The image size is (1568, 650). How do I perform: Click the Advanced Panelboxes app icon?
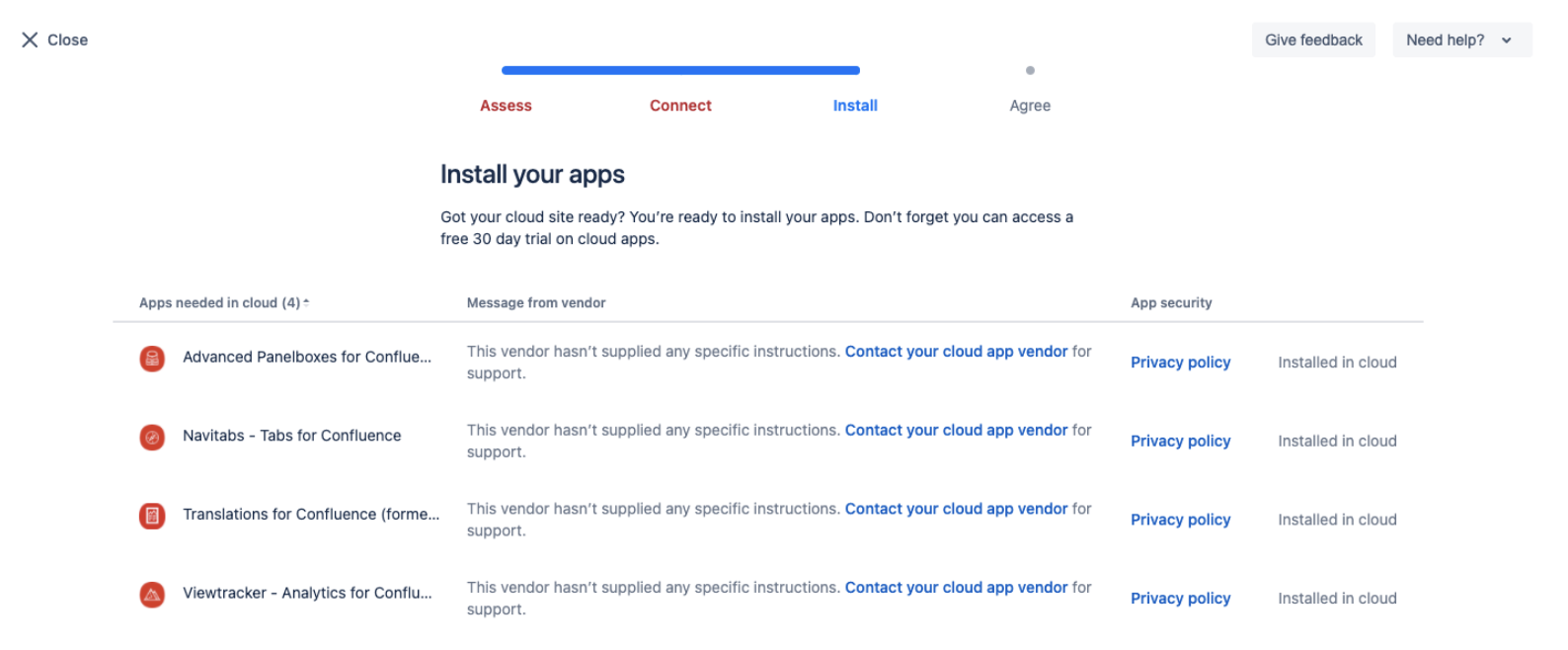(152, 359)
